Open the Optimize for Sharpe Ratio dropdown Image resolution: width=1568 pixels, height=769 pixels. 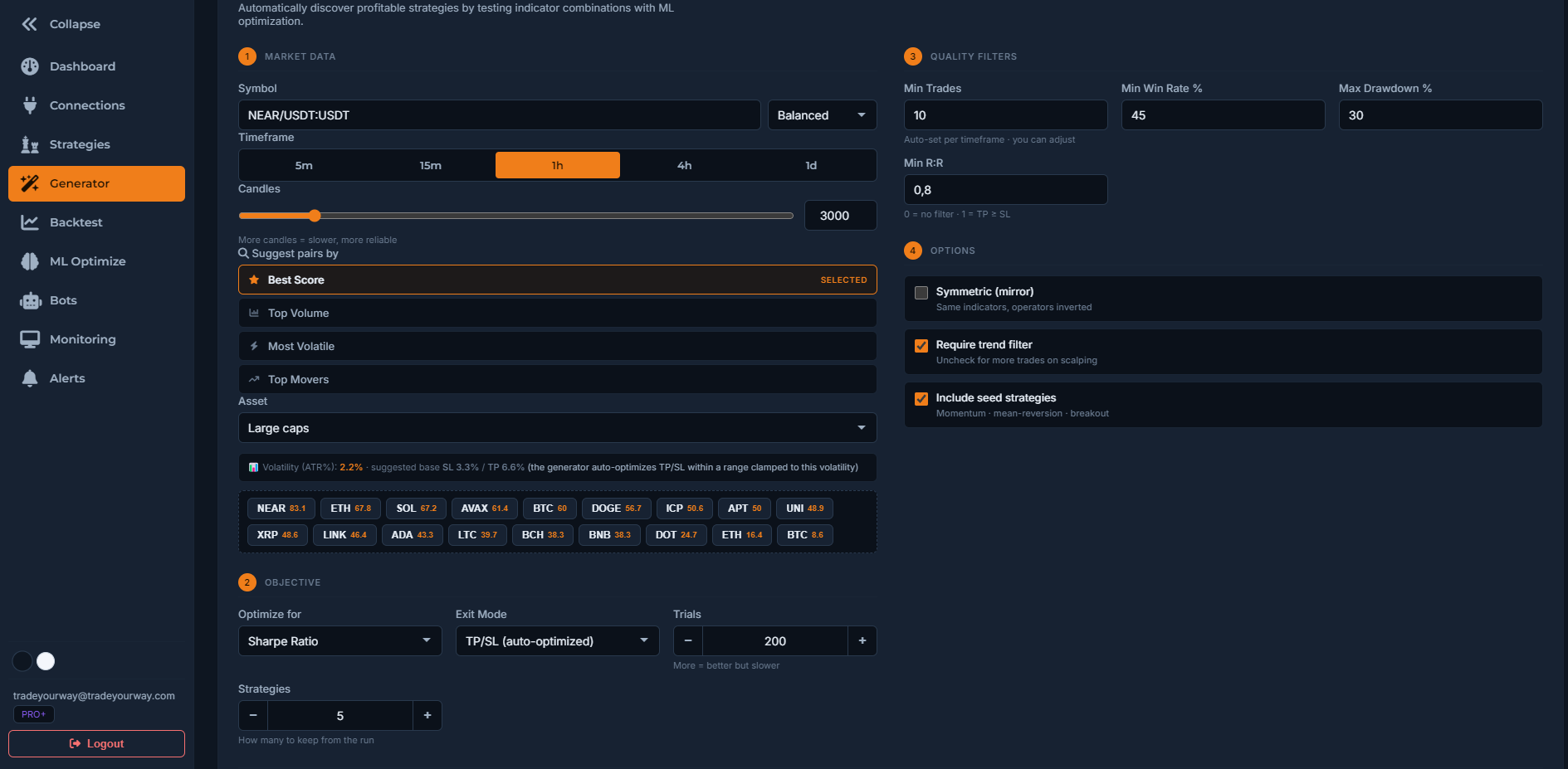pos(339,640)
